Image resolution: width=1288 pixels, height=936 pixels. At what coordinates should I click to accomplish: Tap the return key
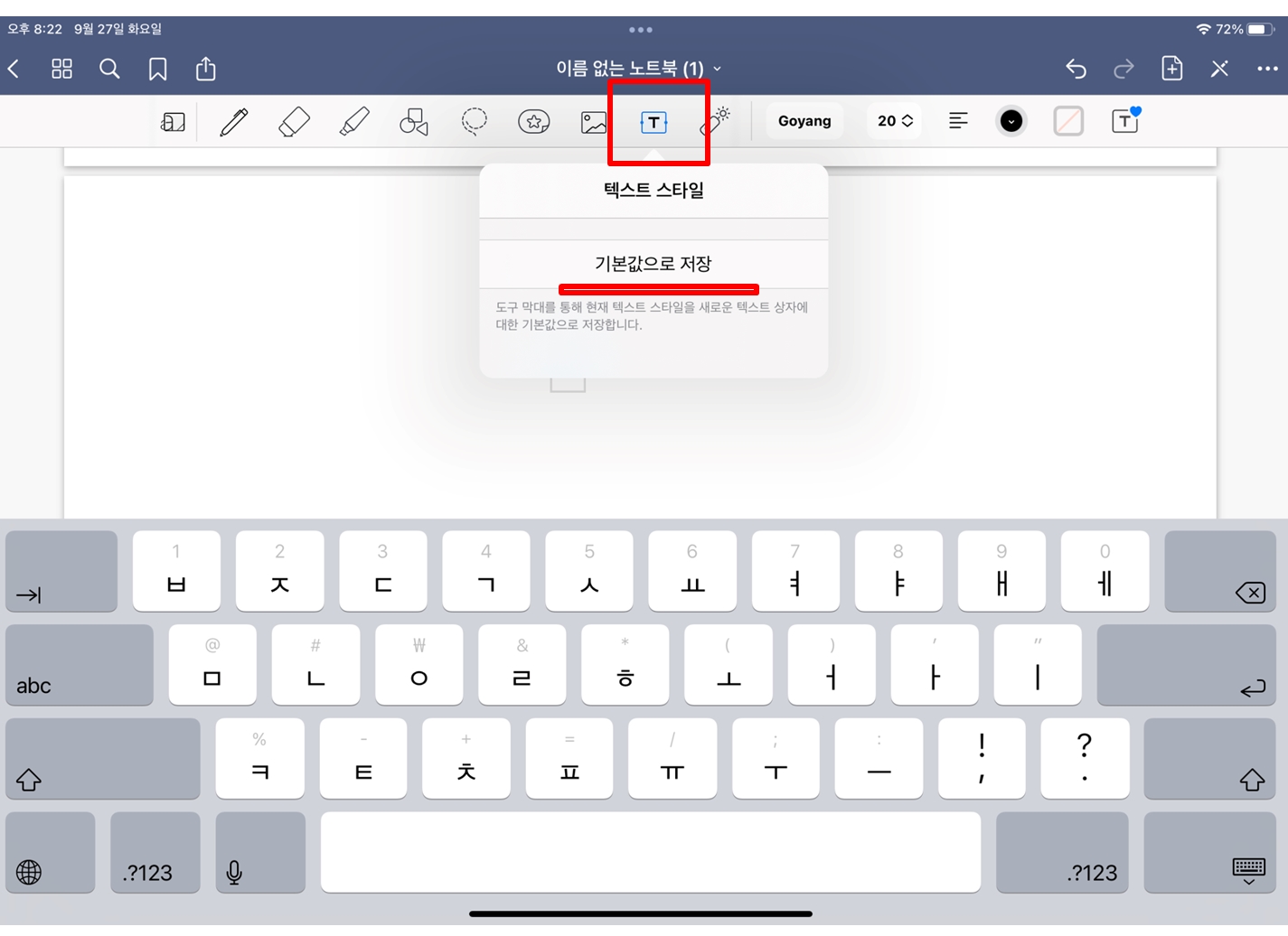coord(1187,665)
